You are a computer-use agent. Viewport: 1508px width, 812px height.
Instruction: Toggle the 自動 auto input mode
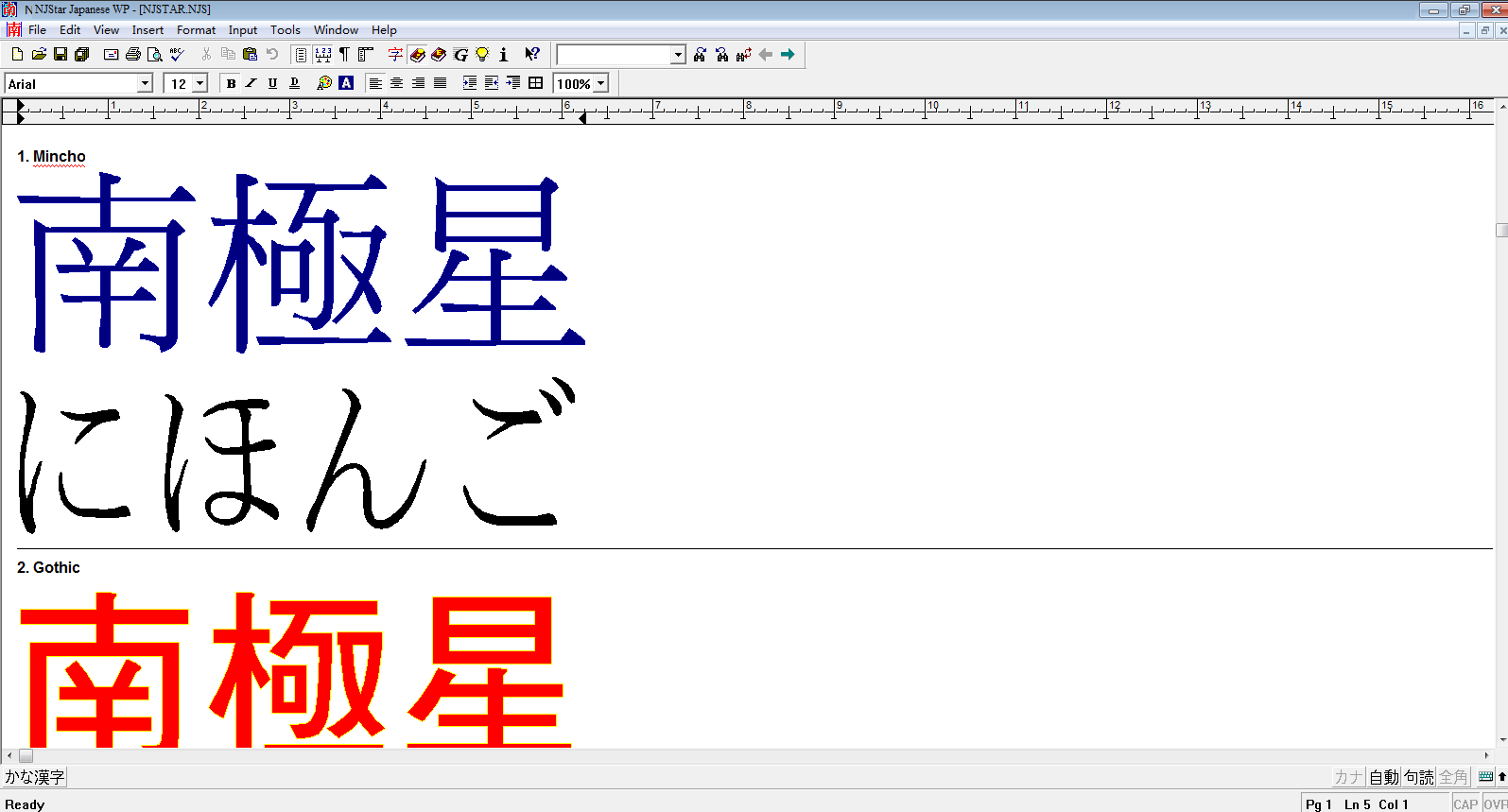point(1384,777)
